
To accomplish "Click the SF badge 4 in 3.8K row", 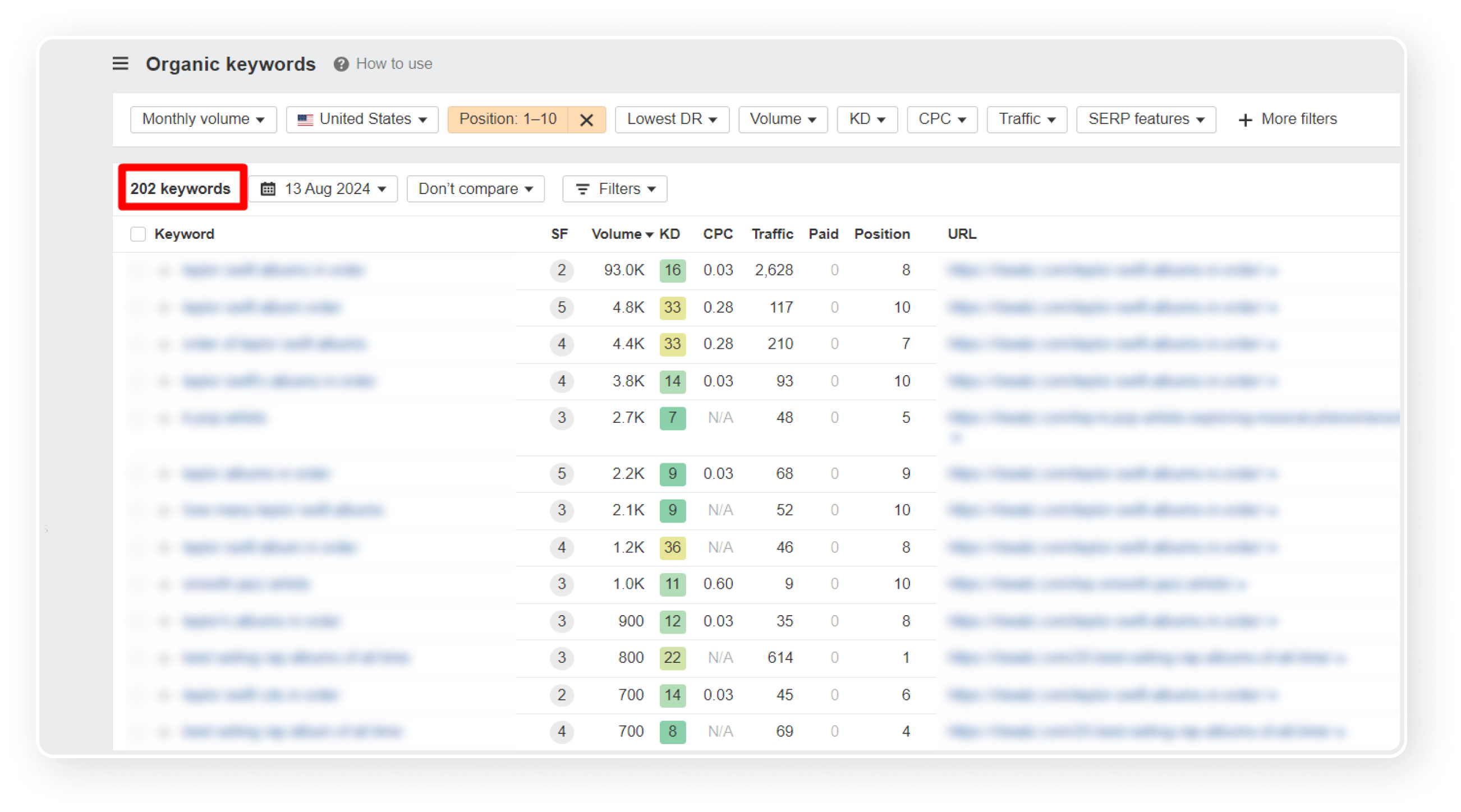I will click(x=562, y=381).
